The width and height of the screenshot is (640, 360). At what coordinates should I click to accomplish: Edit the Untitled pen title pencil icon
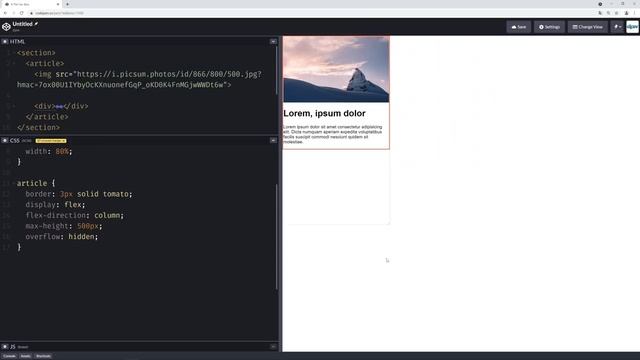coord(36,24)
